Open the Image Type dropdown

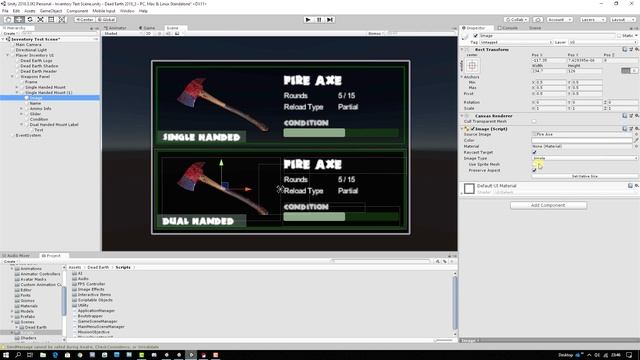[x=584, y=158]
